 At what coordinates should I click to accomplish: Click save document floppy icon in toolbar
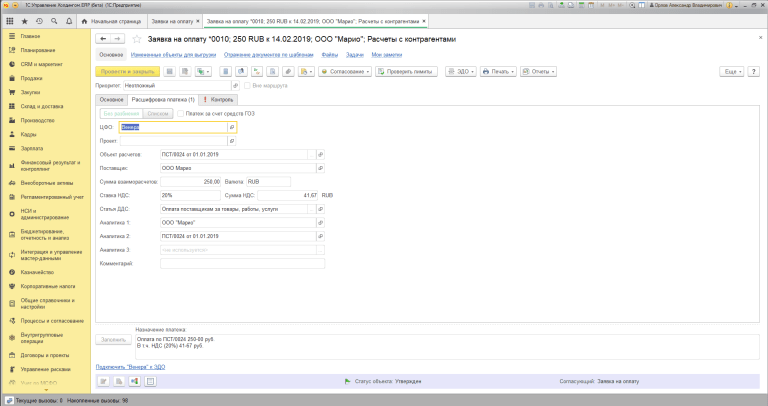pos(169,72)
